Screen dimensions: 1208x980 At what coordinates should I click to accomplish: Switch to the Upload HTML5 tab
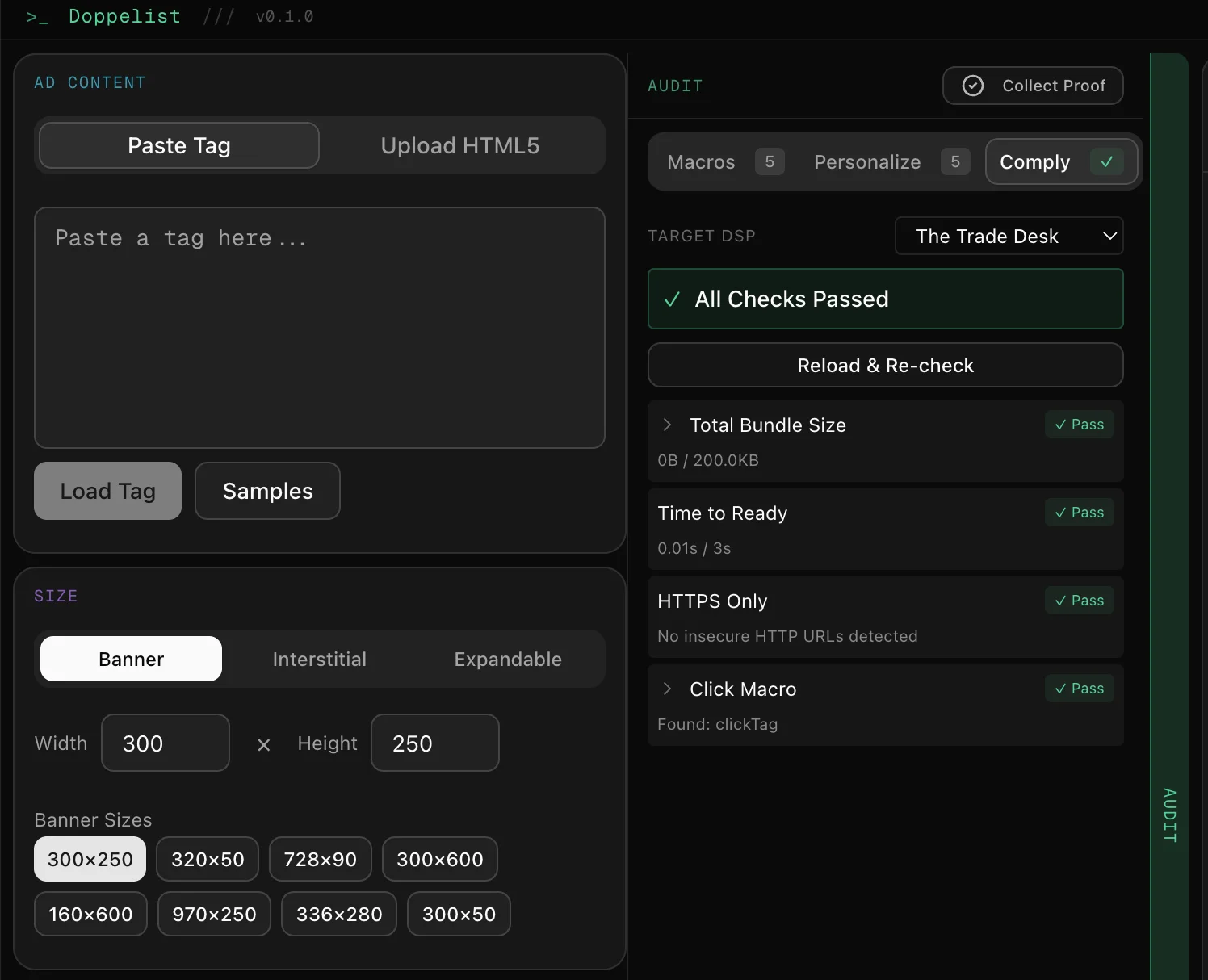[x=459, y=146]
